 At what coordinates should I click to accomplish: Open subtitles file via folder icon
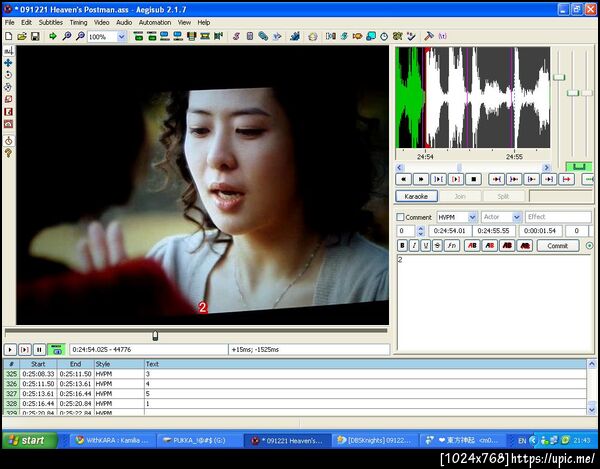click(x=22, y=36)
